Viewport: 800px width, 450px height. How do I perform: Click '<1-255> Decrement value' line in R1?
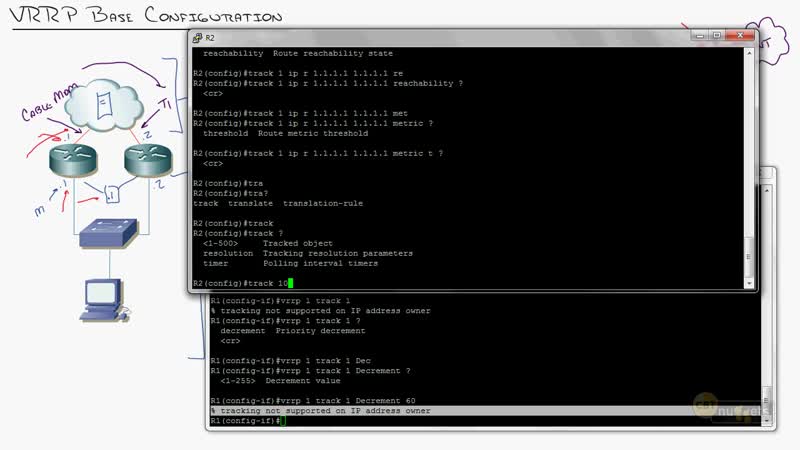(x=280, y=381)
